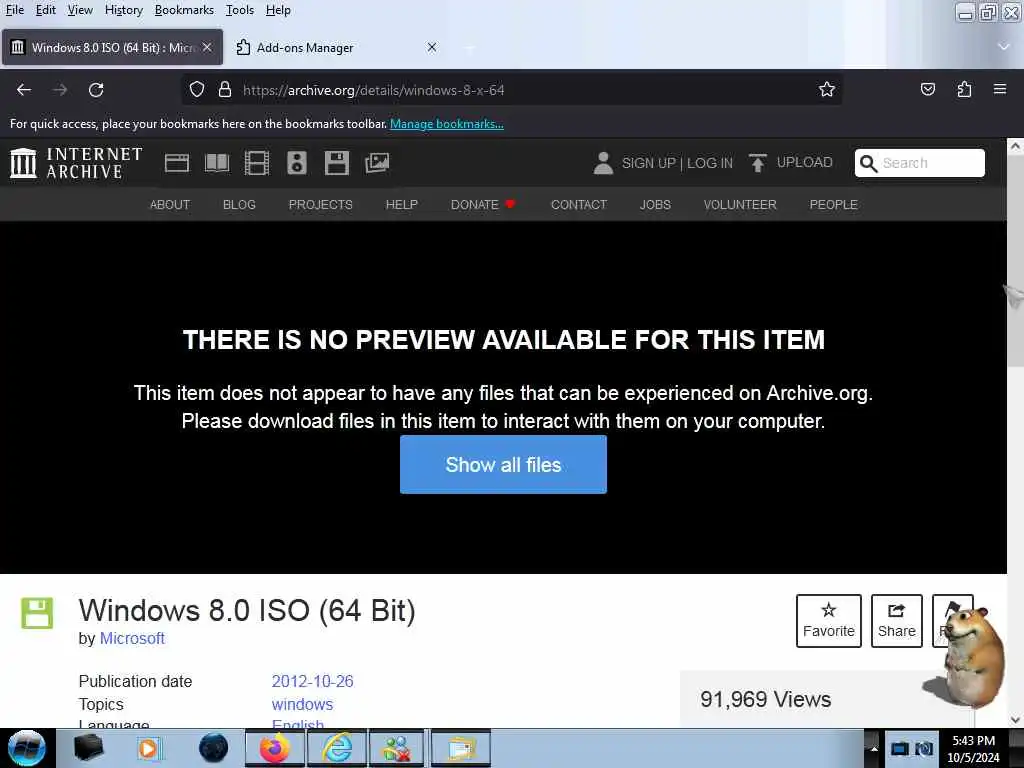
Task: Click the Favorite button
Action: 829,620
